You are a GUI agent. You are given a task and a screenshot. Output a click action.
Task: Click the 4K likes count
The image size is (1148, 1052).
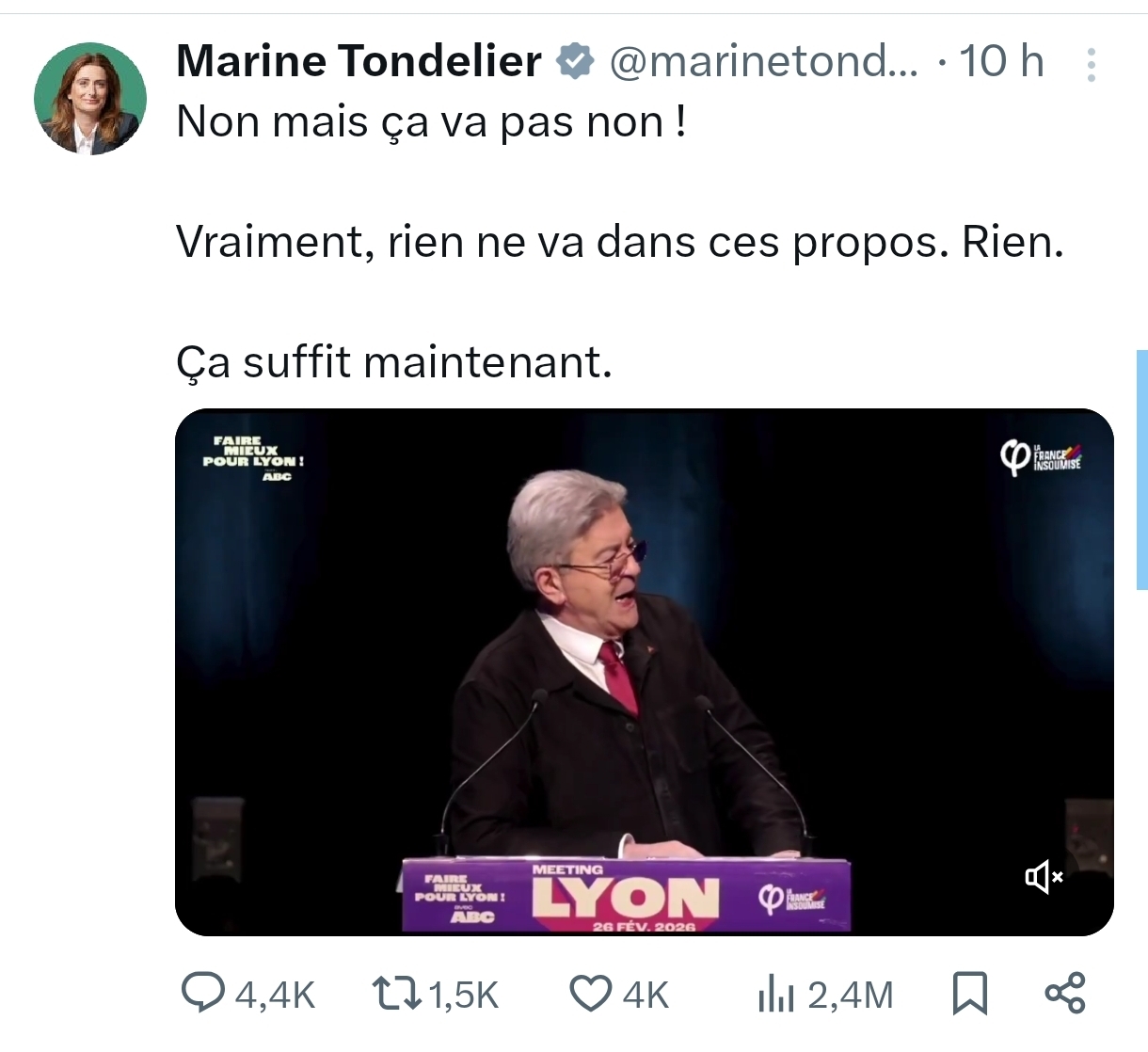pos(646,995)
